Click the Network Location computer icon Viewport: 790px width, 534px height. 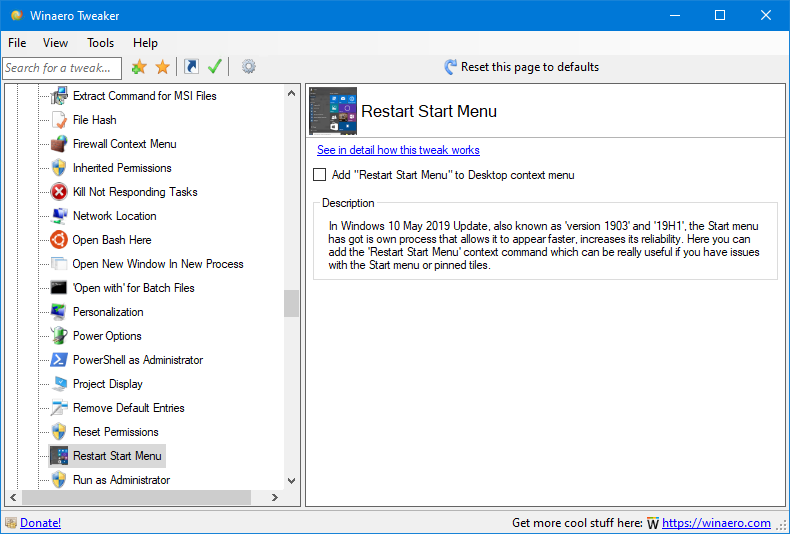coord(59,216)
